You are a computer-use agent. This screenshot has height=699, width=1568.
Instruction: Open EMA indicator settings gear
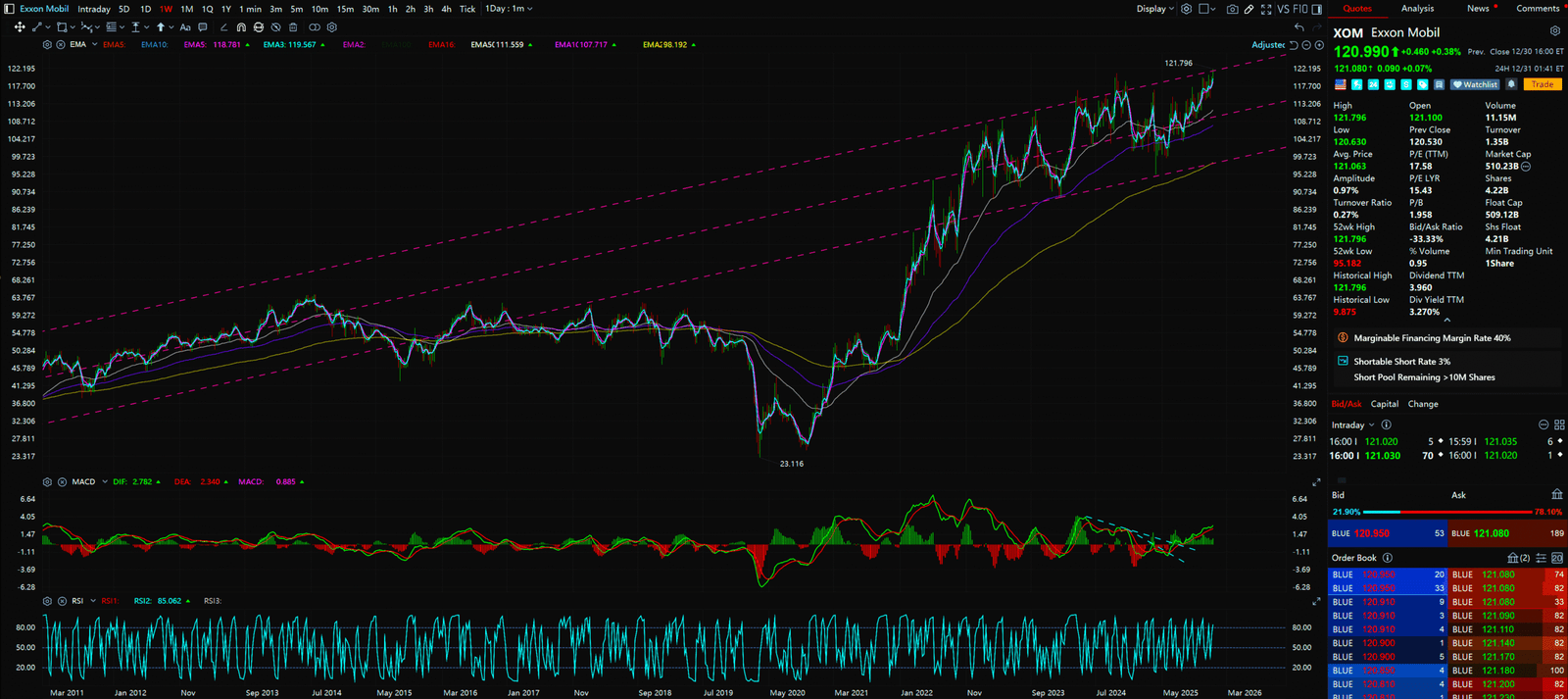point(47,45)
